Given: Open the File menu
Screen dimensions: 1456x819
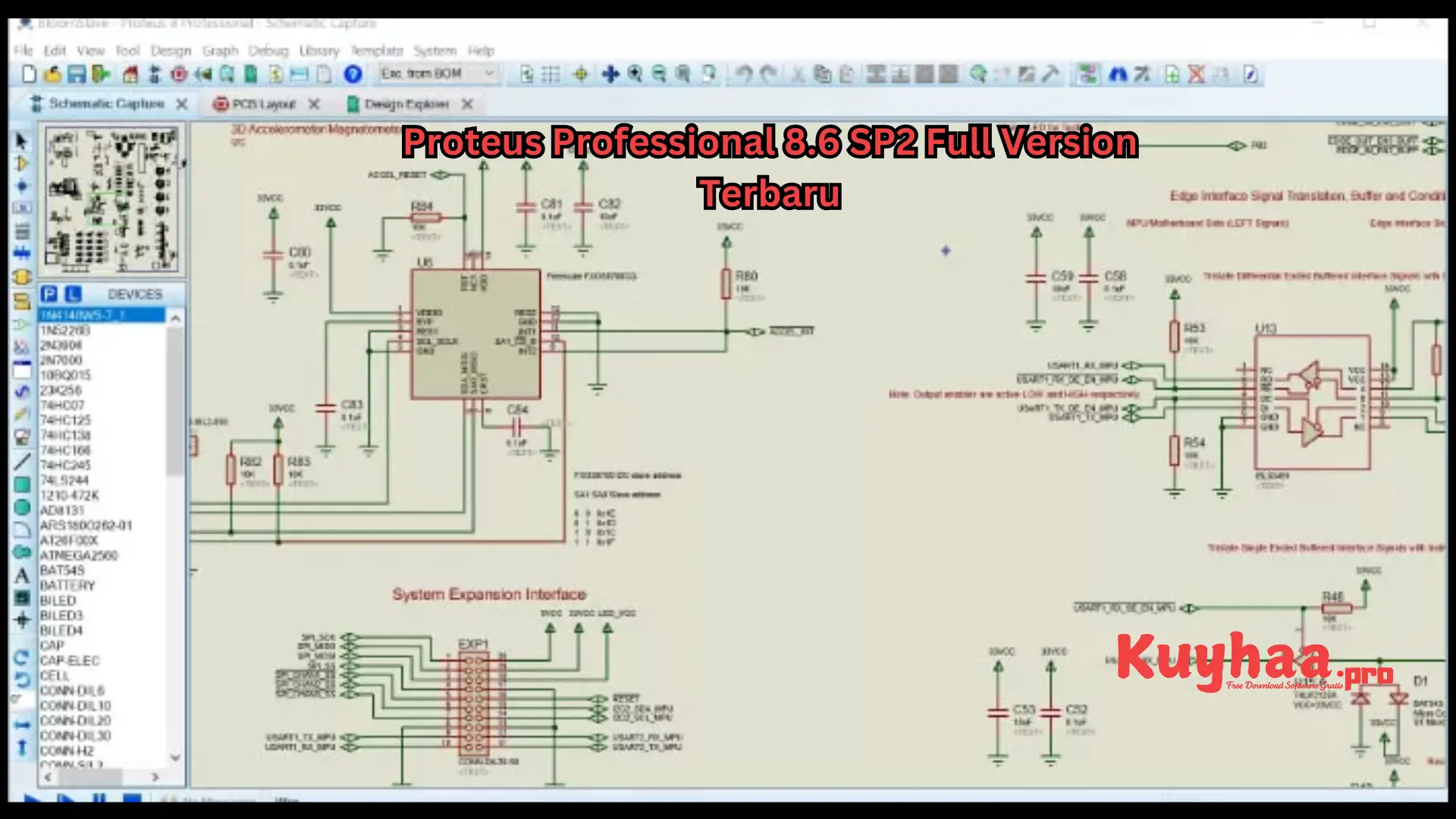Looking at the screenshot, I should pos(24,51).
